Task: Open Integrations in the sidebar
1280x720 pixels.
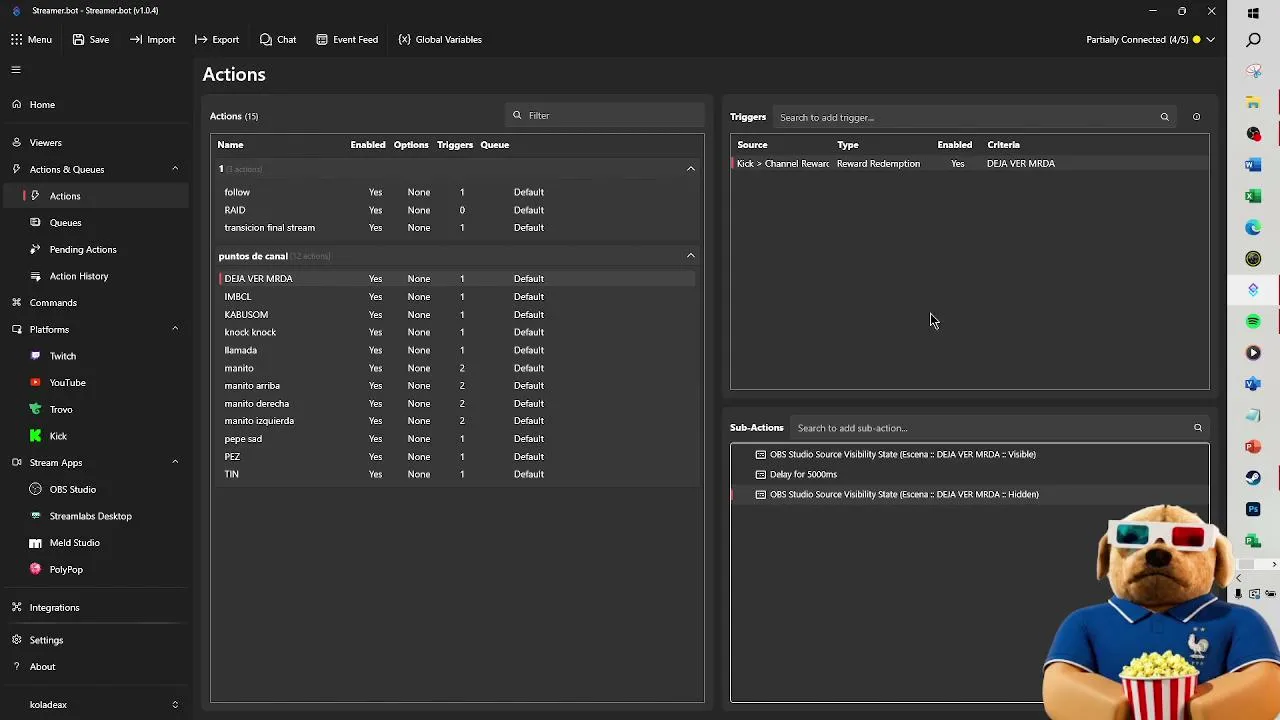Action: click(x=54, y=607)
